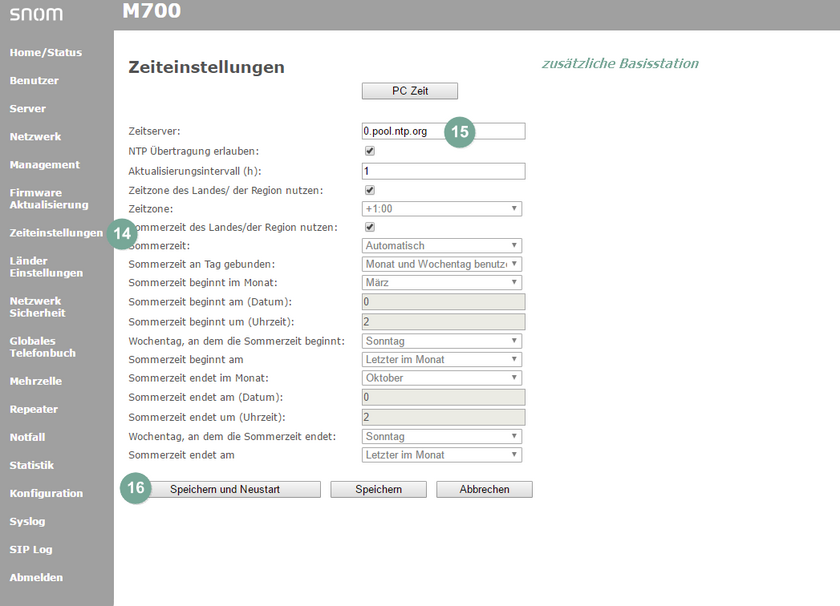
Task: Toggle NTP Übertragung erlauben checkbox
Action: pos(369,151)
